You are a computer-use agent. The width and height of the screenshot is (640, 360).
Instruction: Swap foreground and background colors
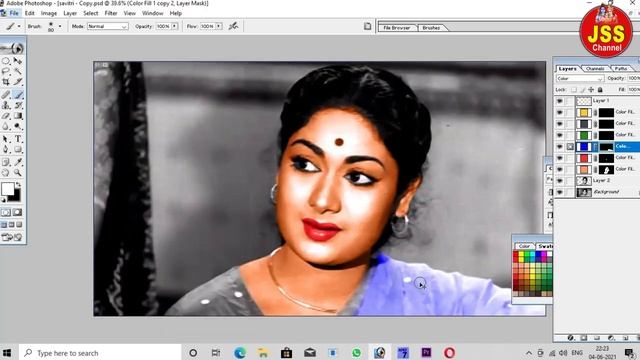click(18, 185)
